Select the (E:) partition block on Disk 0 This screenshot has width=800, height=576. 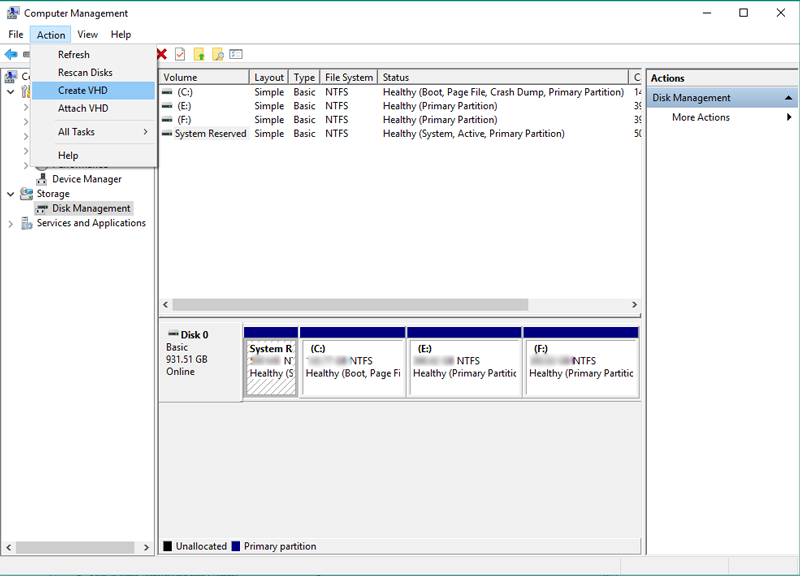pos(464,367)
